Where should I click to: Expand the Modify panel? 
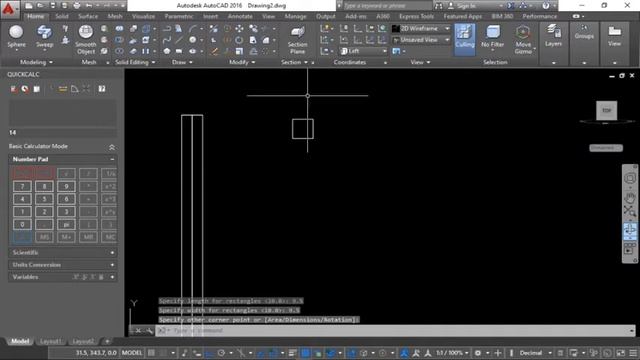(x=242, y=62)
